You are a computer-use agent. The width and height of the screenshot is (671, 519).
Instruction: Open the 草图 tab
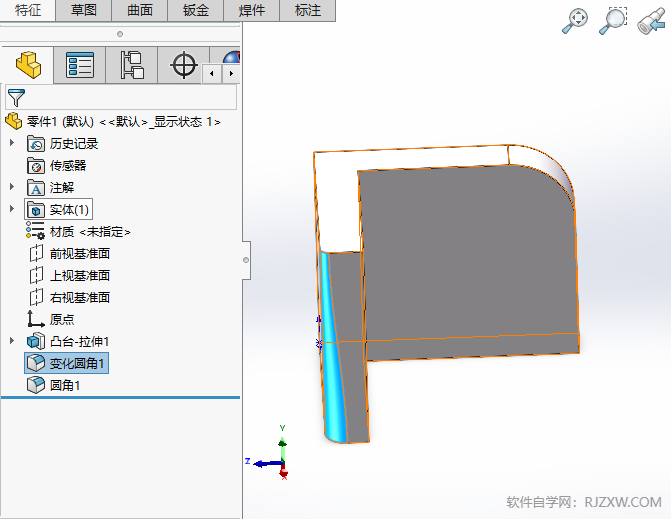(84, 10)
